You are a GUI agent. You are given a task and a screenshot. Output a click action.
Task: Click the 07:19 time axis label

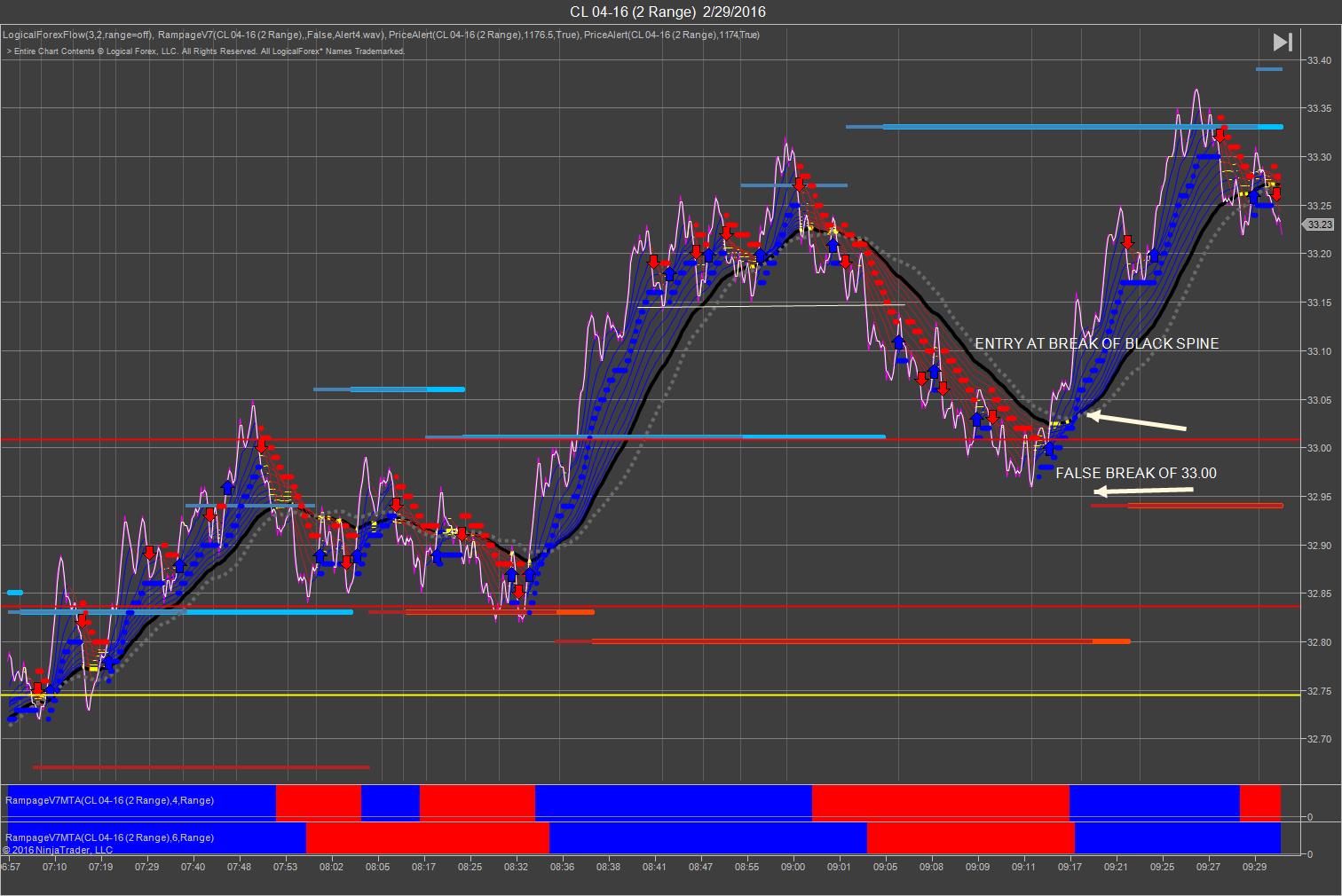point(101,867)
